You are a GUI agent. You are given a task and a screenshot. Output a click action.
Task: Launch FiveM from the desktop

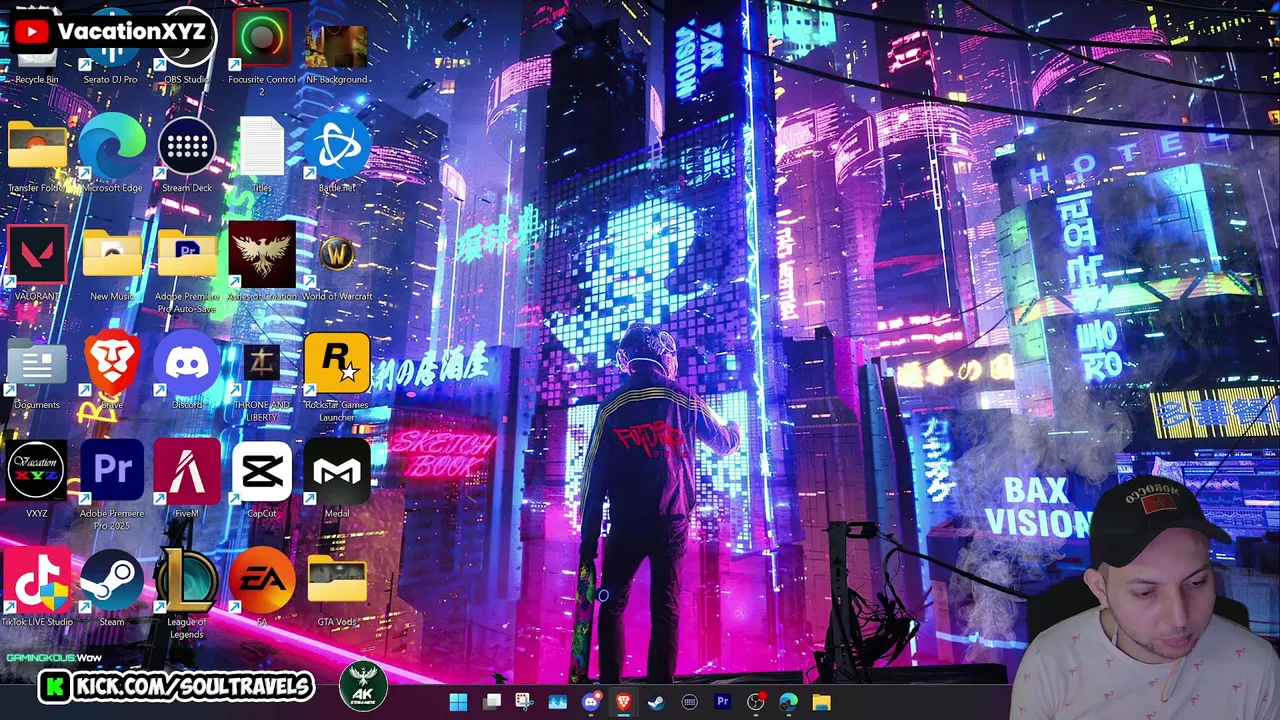pos(187,478)
